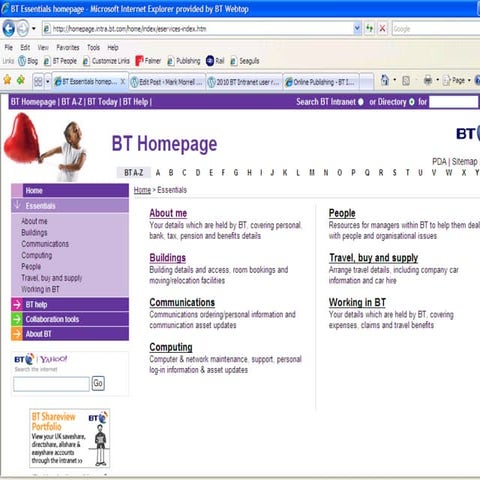Open the recent pages dropdown beside Forward
The image size is (480, 480).
pyautogui.click(x=34, y=29)
